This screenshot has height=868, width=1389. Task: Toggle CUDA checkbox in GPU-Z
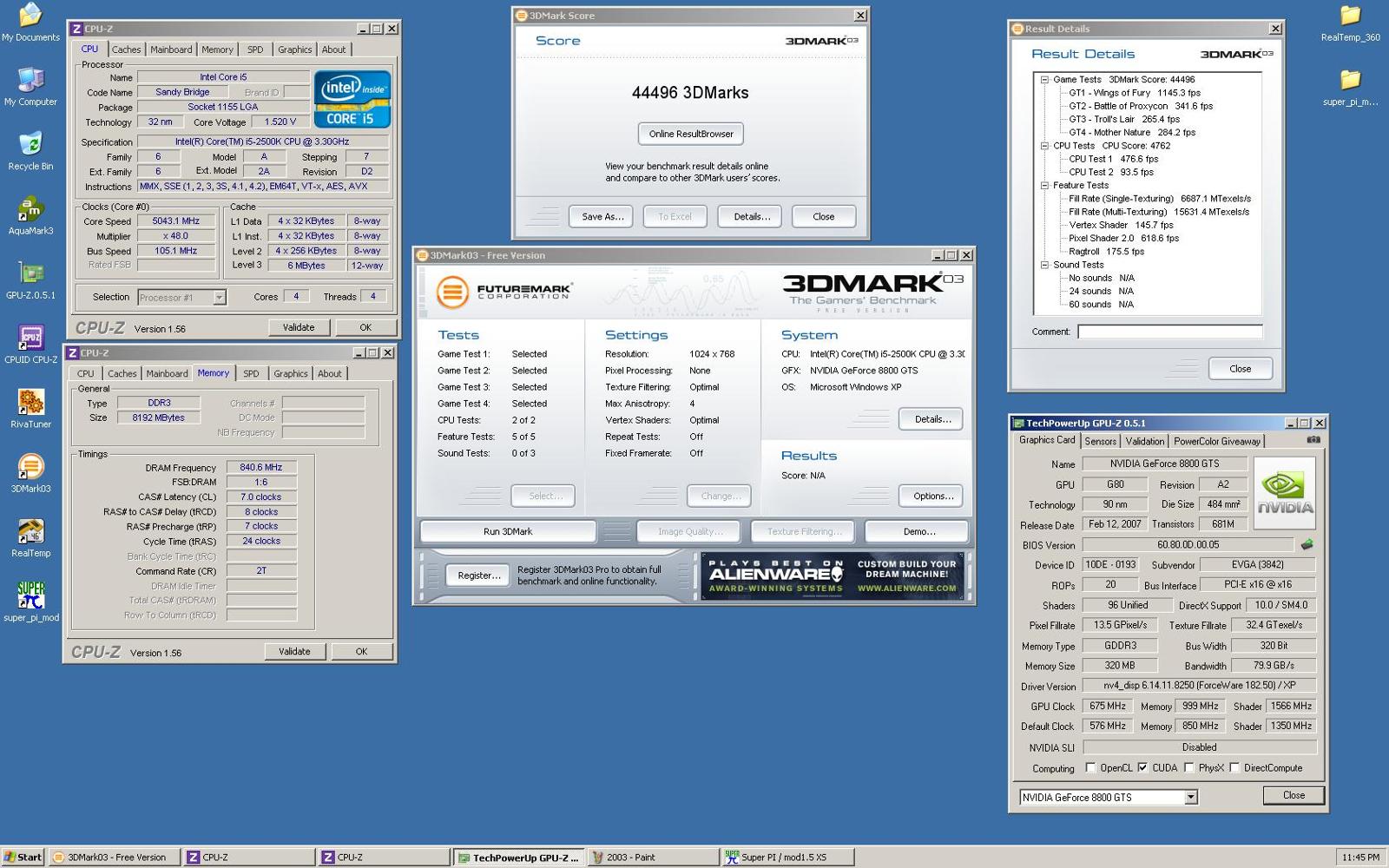coord(1142,767)
